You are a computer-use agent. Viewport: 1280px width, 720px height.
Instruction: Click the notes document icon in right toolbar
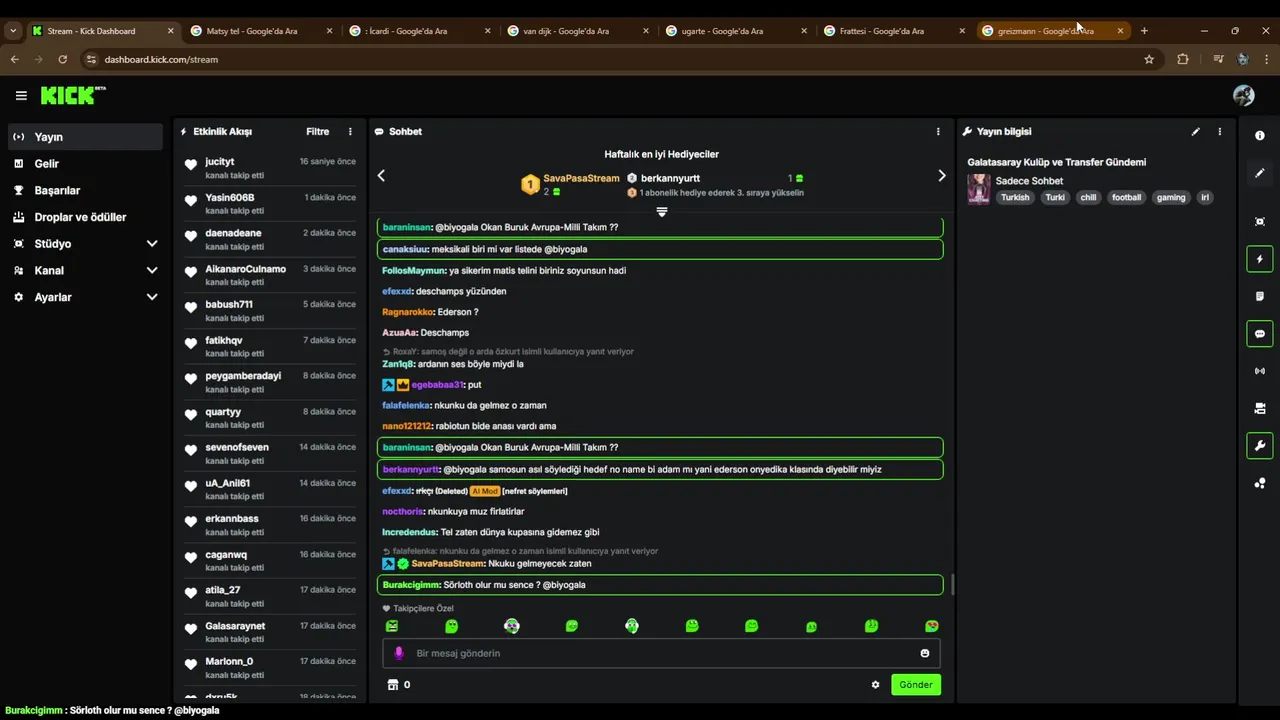[1259, 296]
